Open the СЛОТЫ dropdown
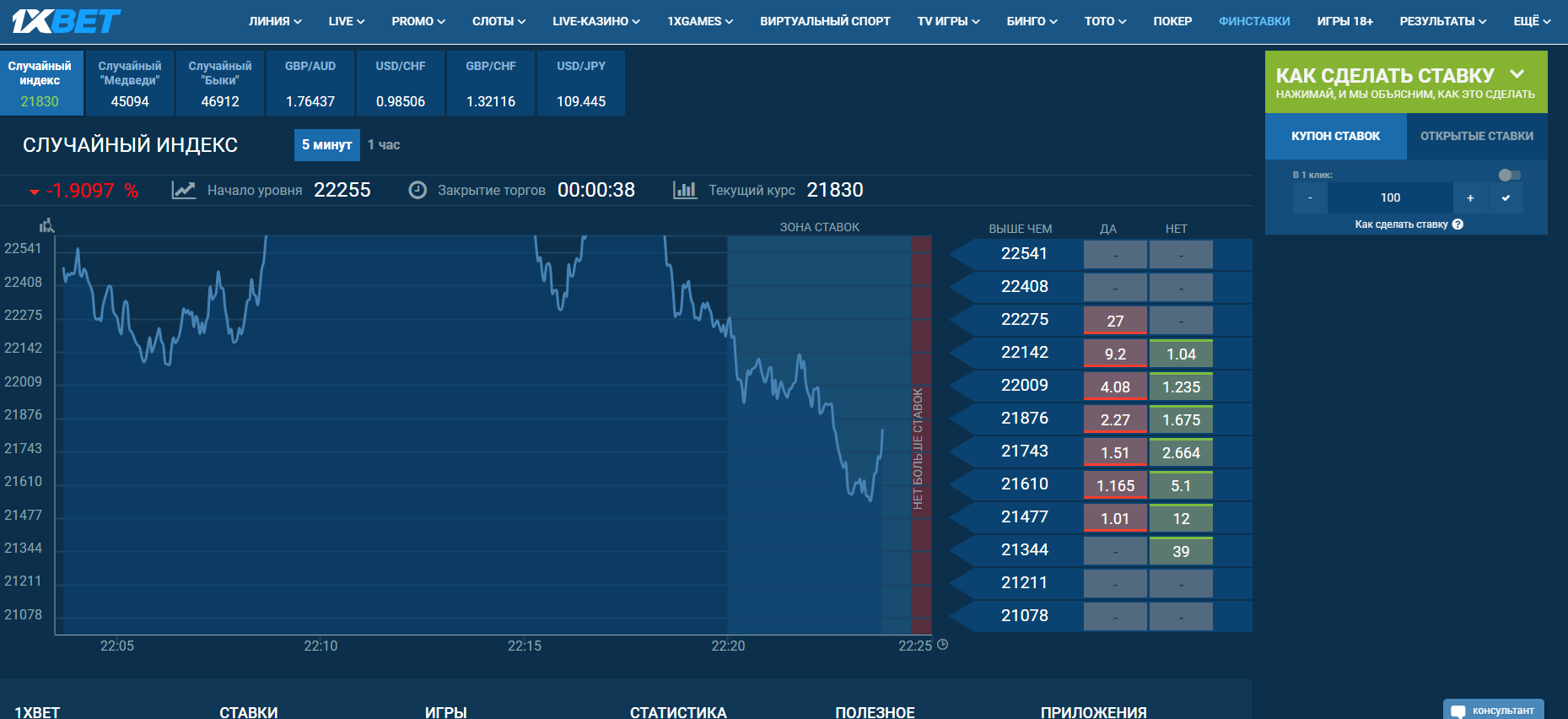This screenshot has width=1568, height=719. [x=498, y=21]
